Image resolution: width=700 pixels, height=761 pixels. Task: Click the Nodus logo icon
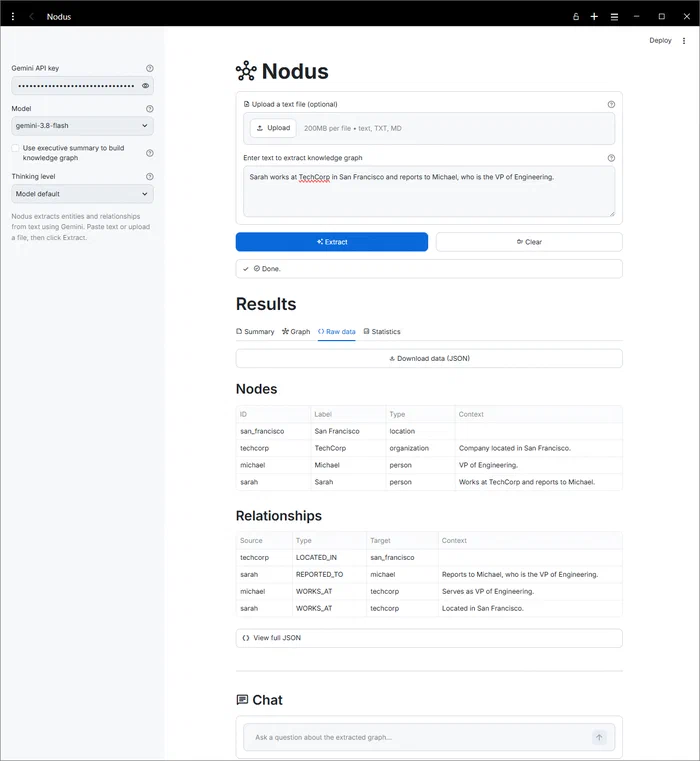tap(246, 71)
